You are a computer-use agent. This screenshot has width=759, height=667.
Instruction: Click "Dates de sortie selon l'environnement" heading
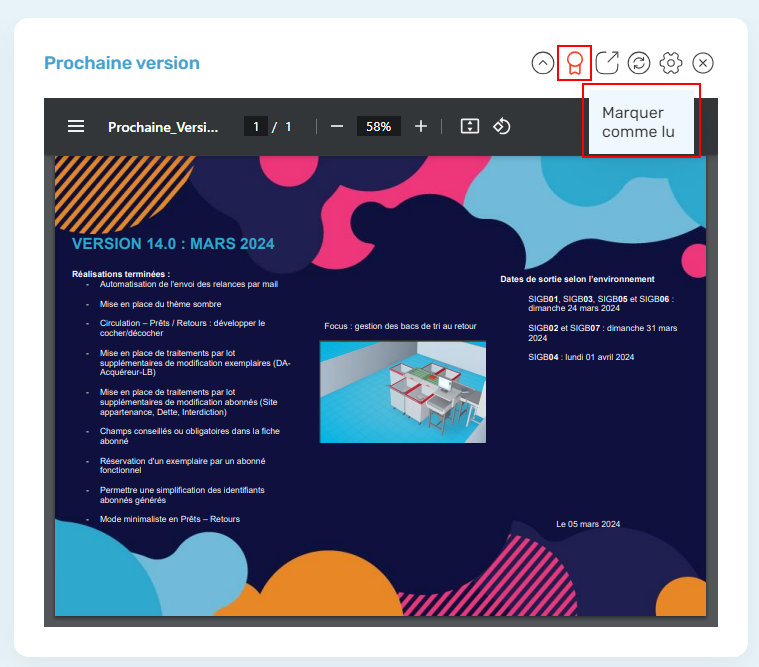577,279
